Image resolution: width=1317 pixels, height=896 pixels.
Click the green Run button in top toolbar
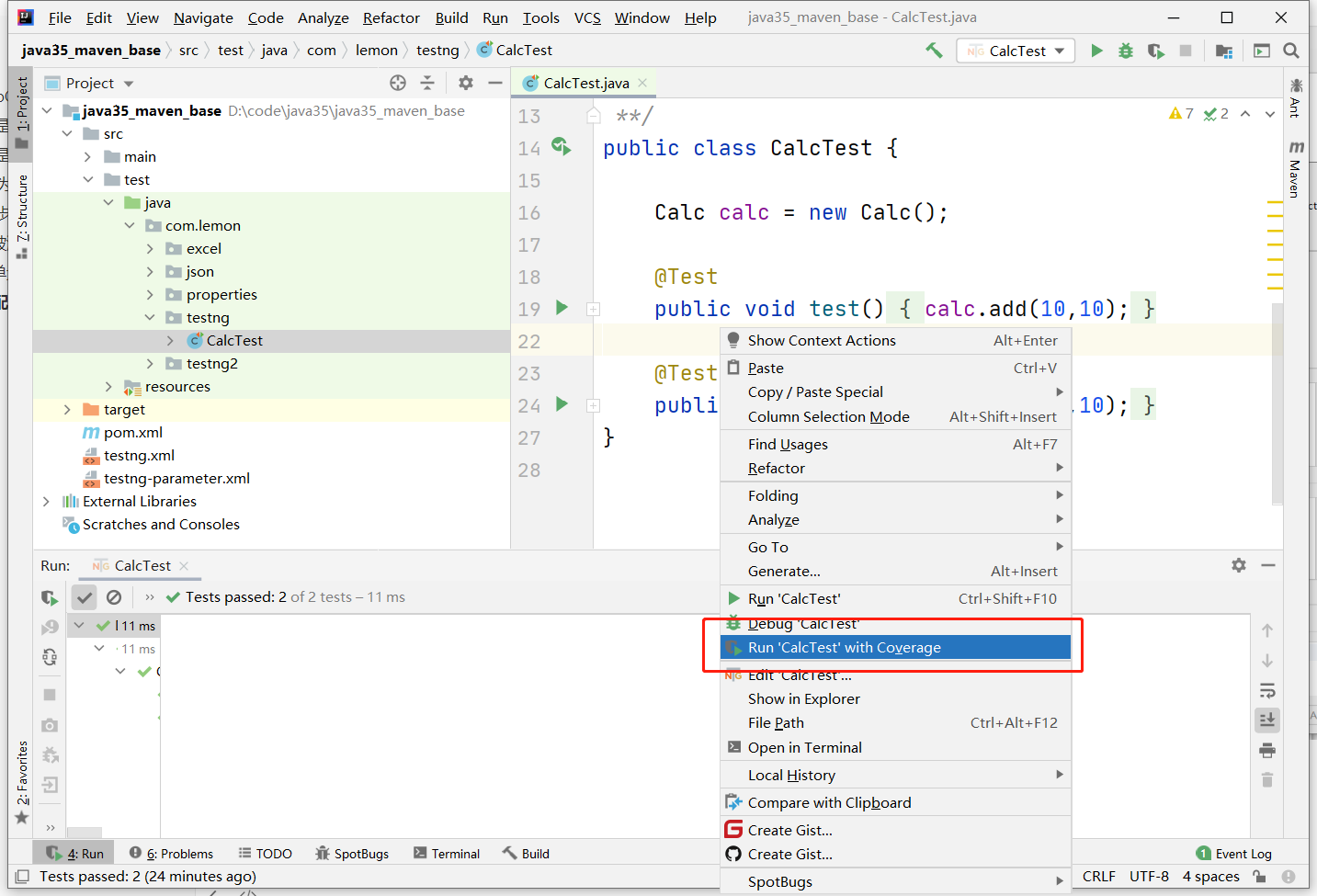pyautogui.click(x=1096, y=51)
